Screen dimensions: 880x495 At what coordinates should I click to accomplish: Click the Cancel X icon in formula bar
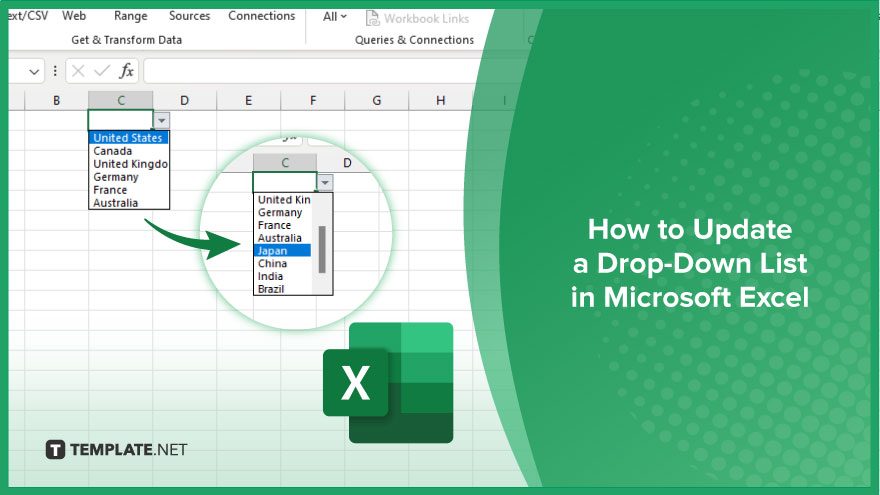78,71
